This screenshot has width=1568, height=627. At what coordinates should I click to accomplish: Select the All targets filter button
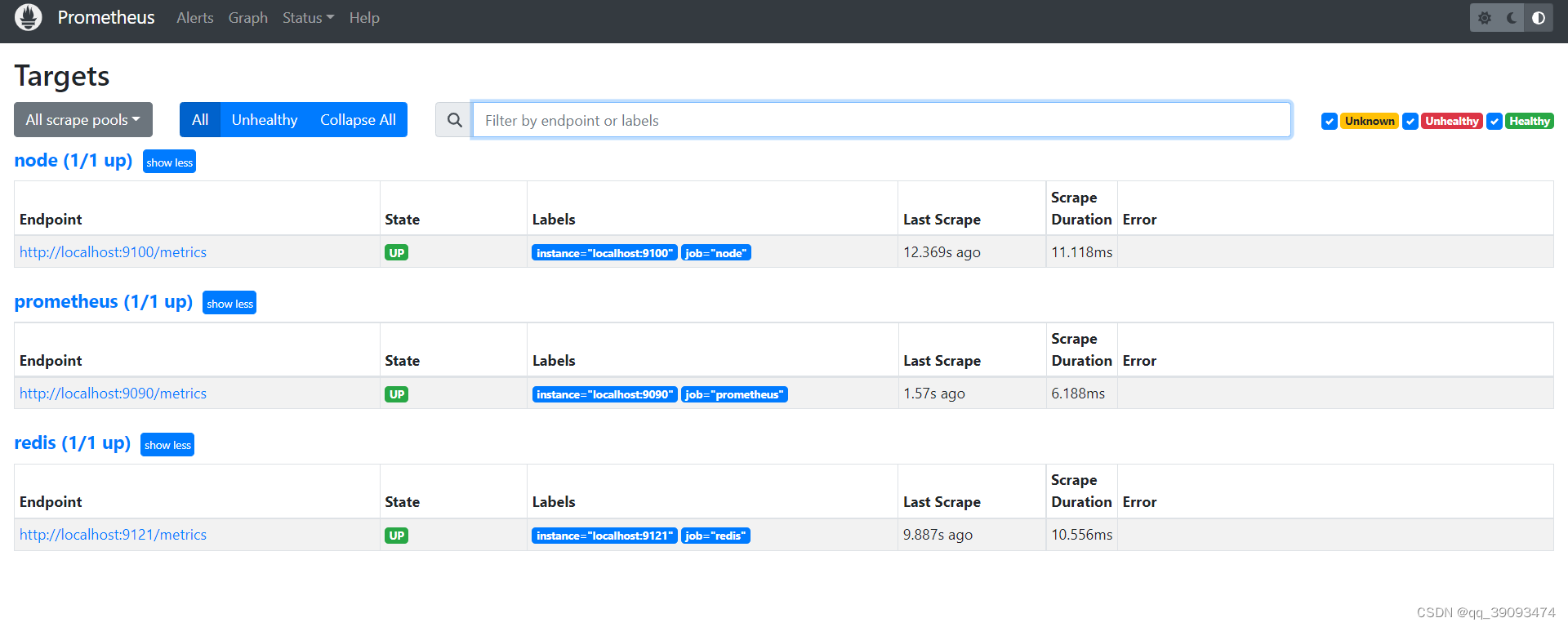coord(200,120)
